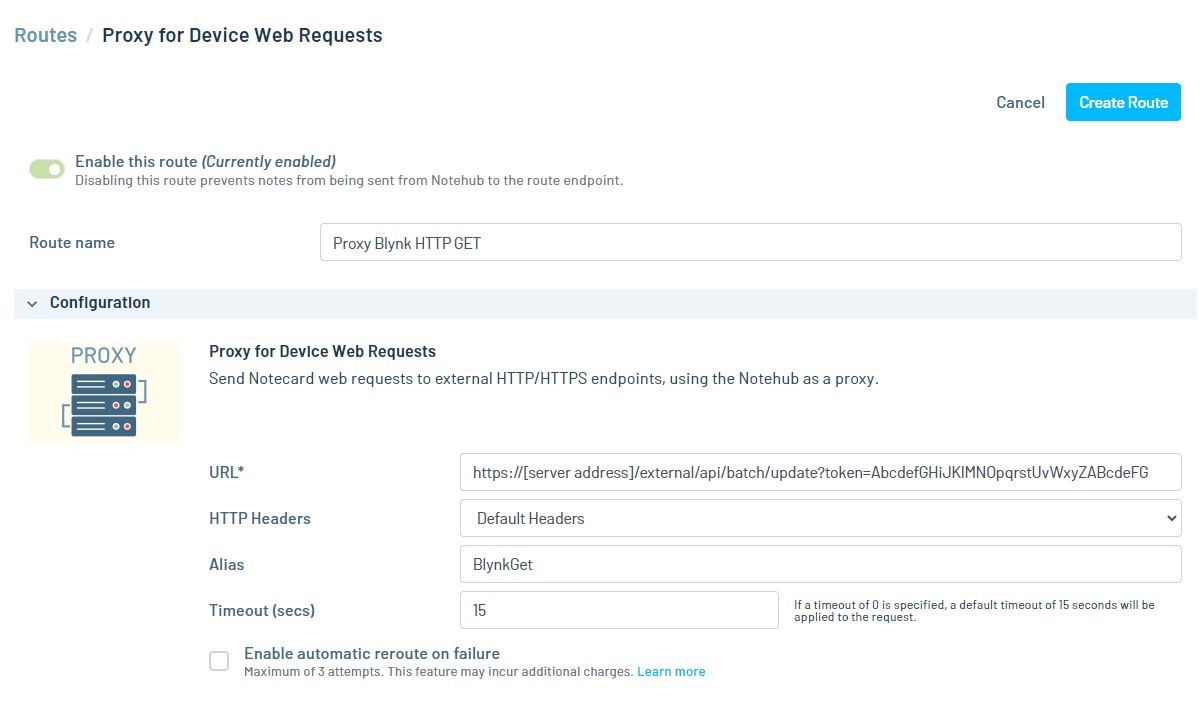This screenshot has width=1204, height=708.
Task: Click the Proxy for Device Web Requests heading
Action: coord(322,351)
